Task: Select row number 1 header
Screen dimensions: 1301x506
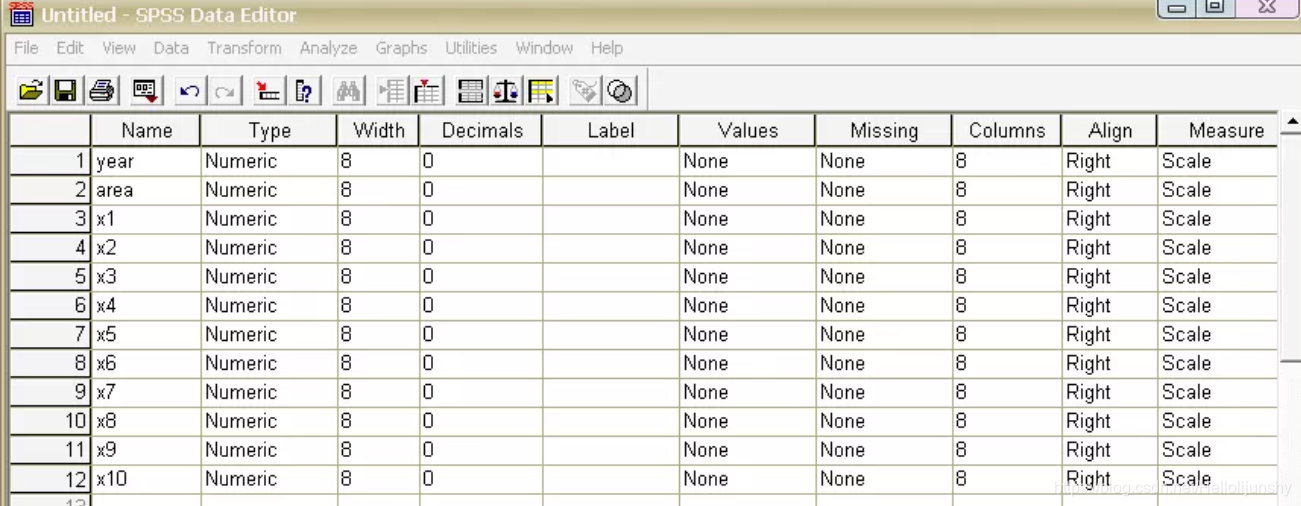Action: tap(50, 161)
